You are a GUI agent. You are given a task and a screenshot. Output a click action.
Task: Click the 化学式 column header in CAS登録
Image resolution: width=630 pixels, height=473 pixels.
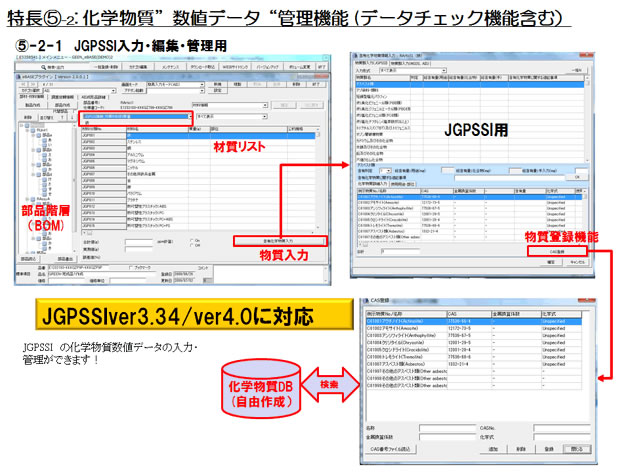tap(561, 314)
